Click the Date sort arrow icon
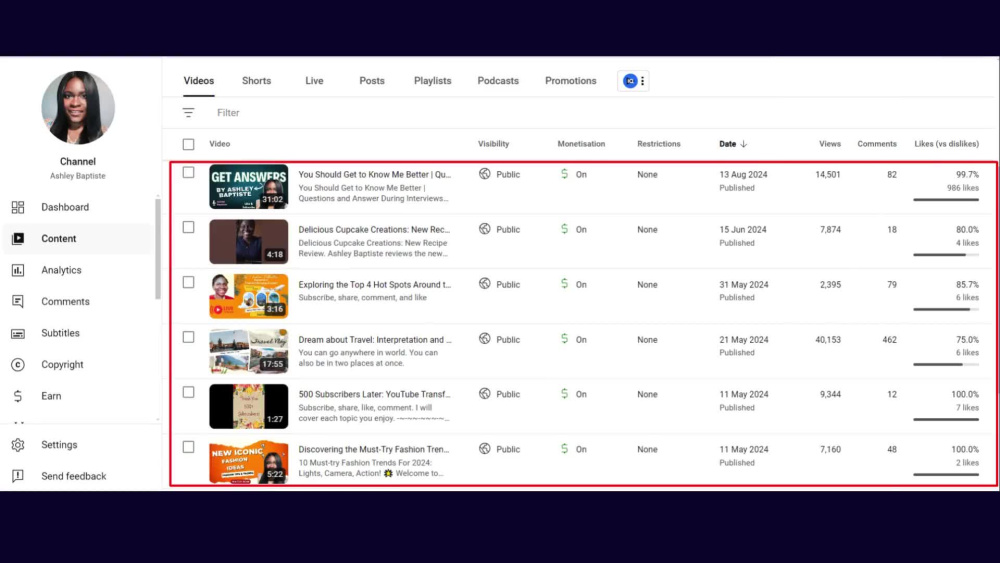 744,144
